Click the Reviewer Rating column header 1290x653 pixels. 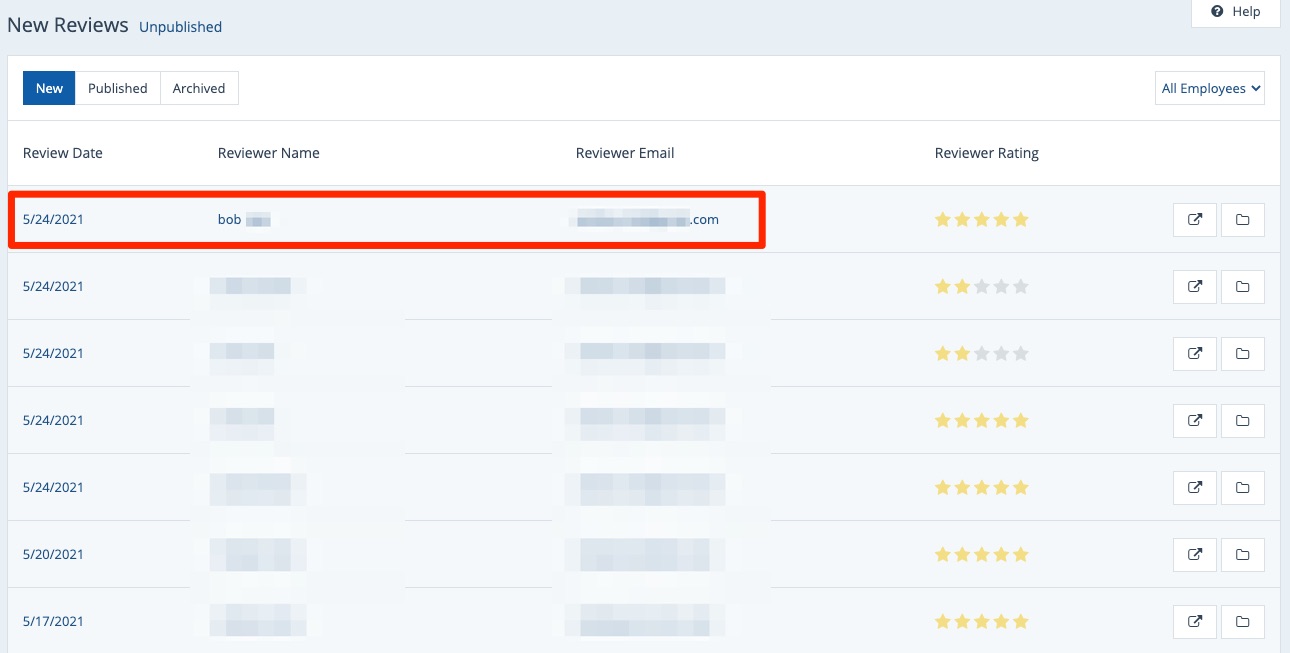[x=986, y=153]
